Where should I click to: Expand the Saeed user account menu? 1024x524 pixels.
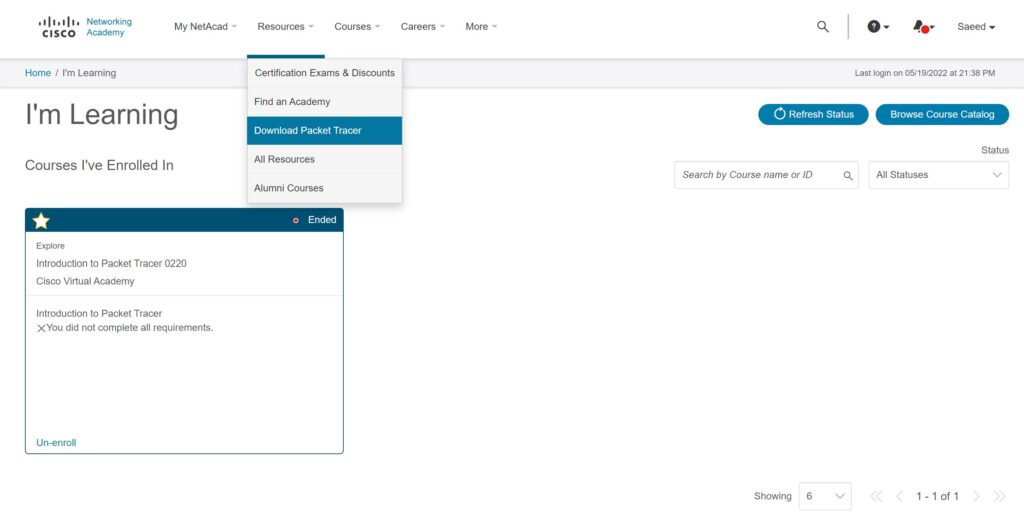coord(976,27)
